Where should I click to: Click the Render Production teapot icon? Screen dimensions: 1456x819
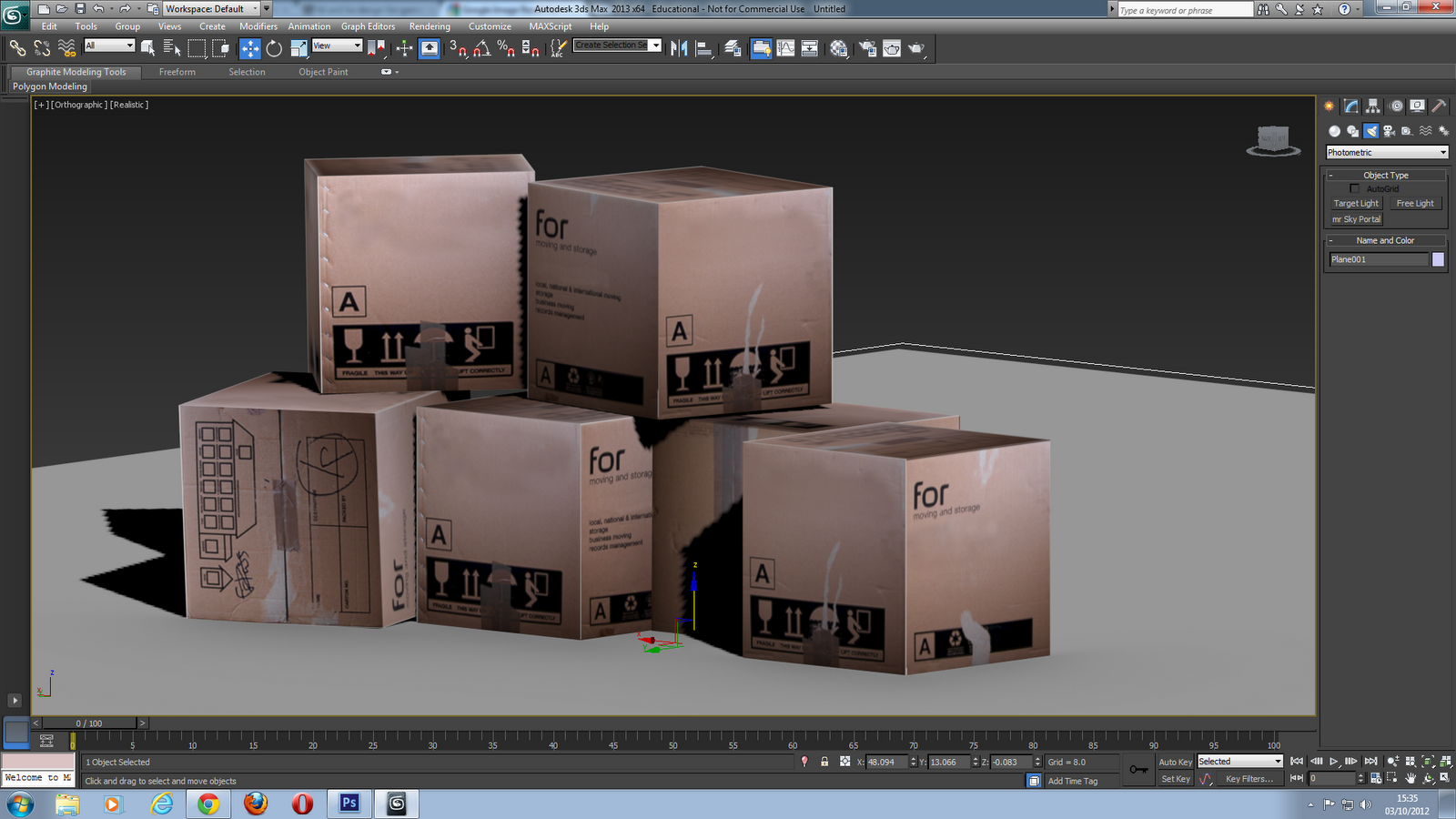(x=916, y=47)
